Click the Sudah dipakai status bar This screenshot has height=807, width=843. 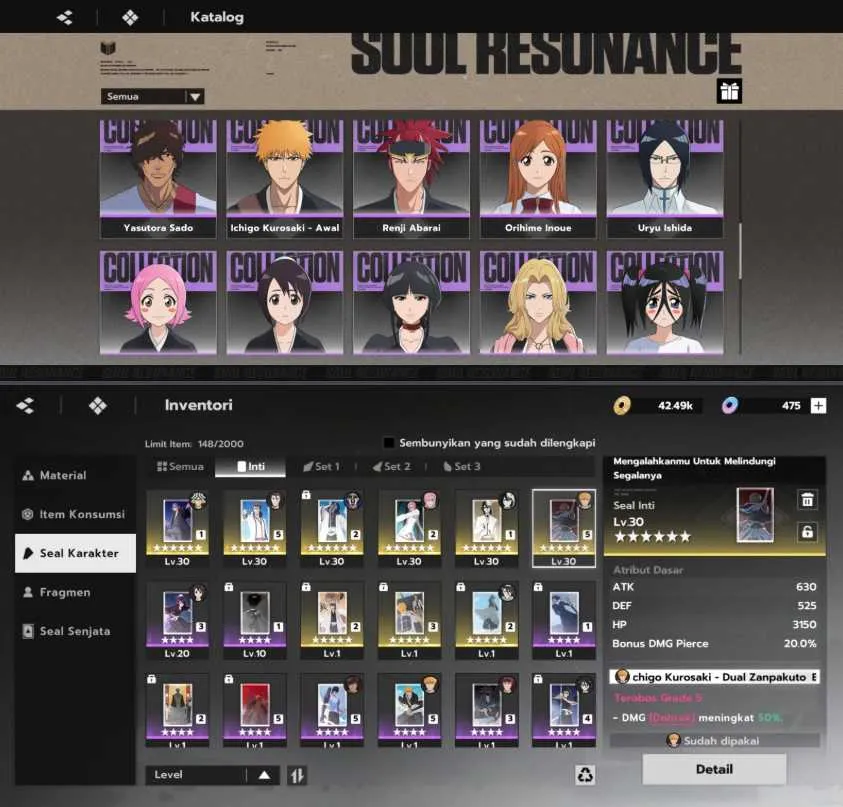714,741
